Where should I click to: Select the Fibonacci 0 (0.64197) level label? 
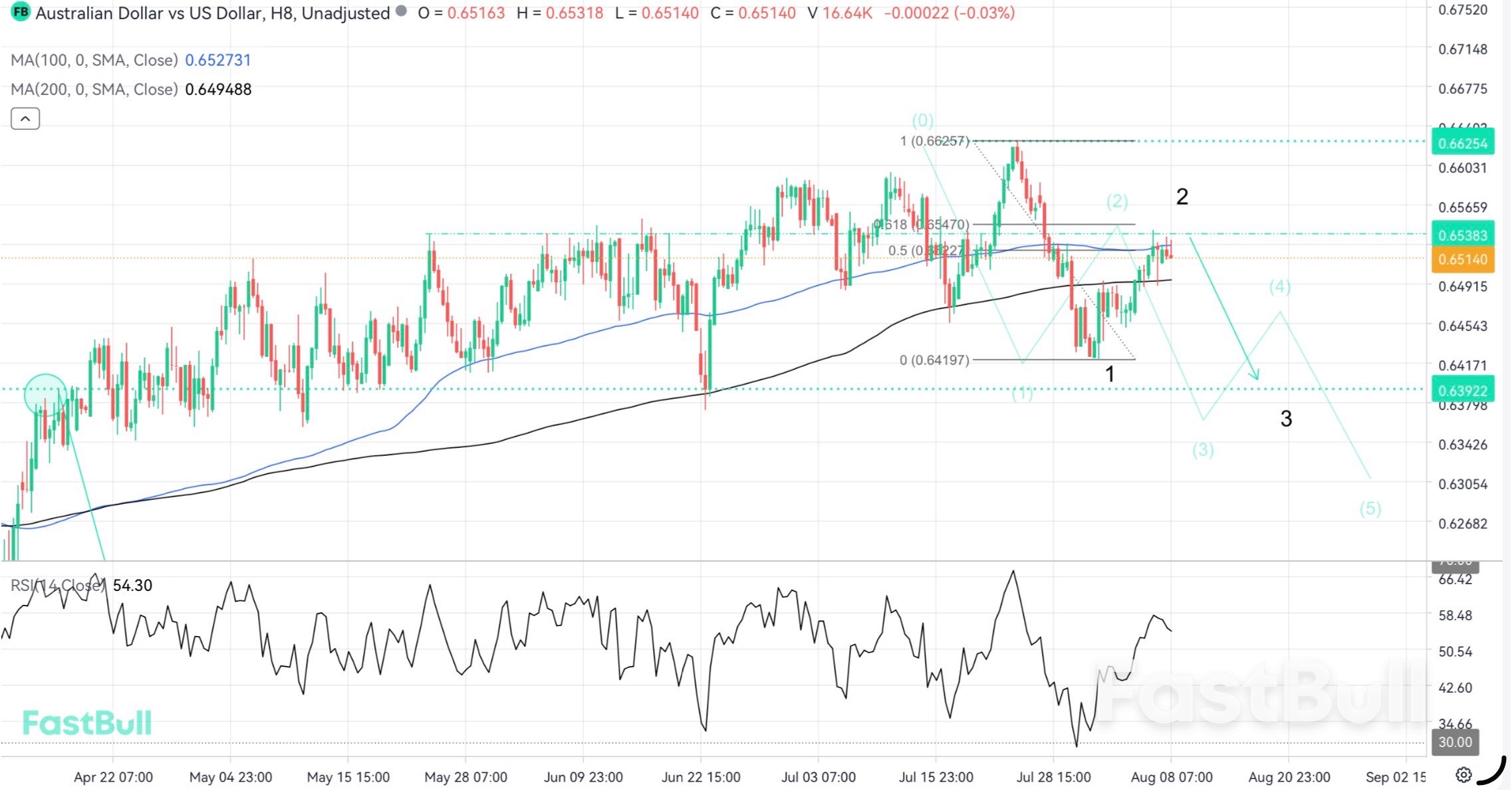[x=934, y=360]
